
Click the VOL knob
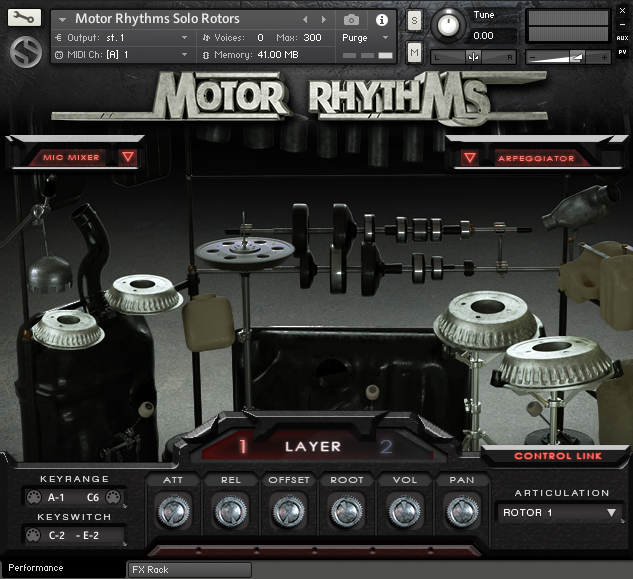tap(405, 512)
